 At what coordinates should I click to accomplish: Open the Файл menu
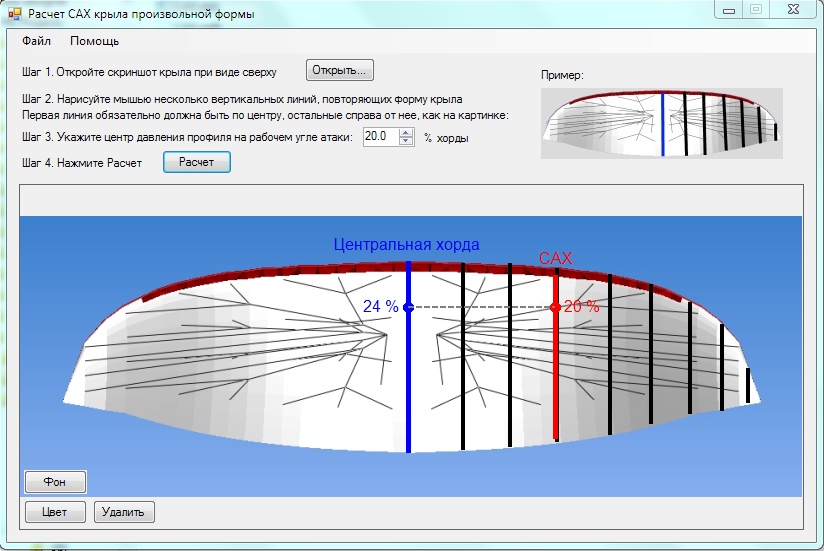[37, 41]
